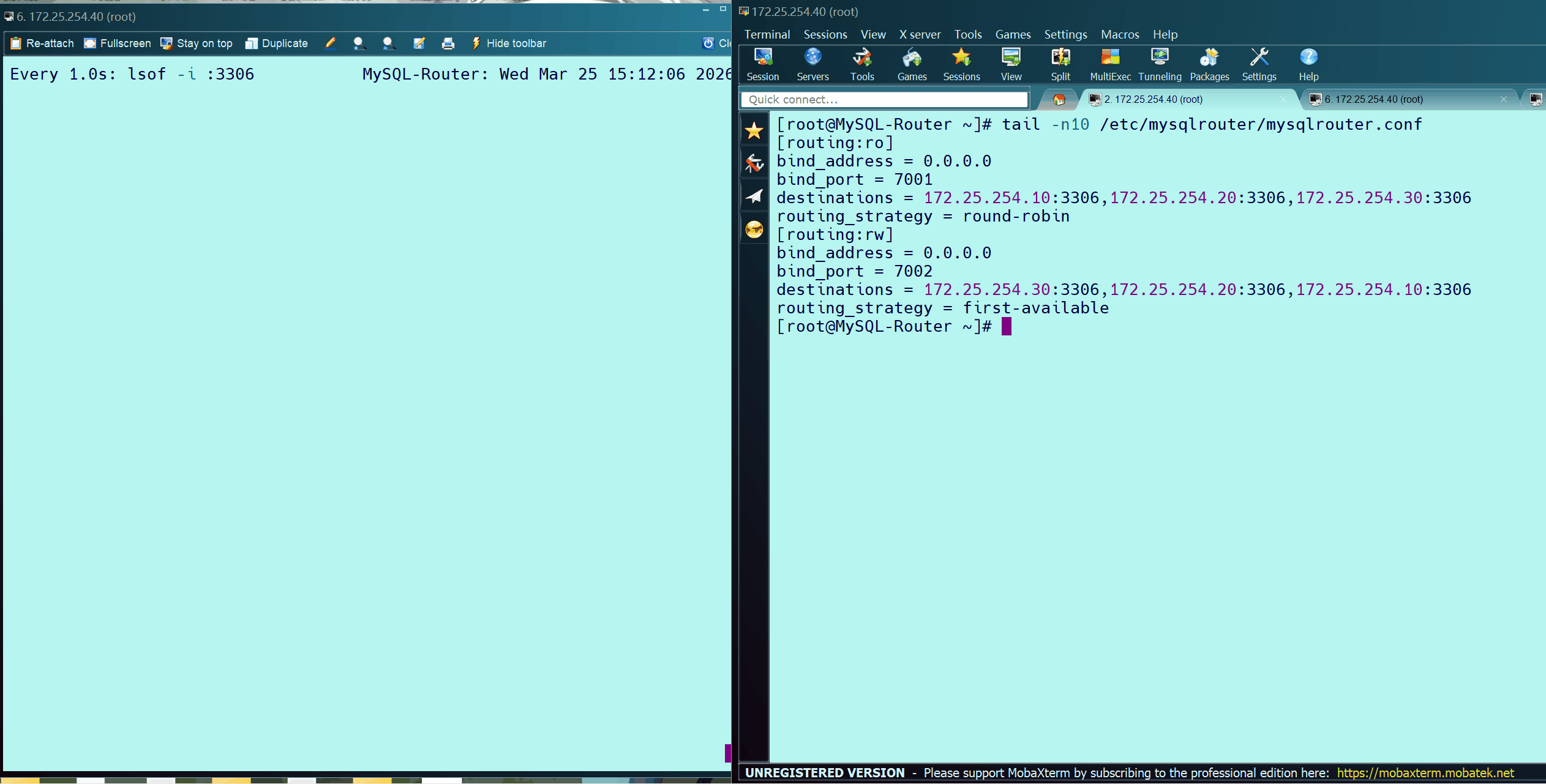Viewport: 1546px width, 784px height.
Task: Open the Macros menu
Action: click(1119, 34)
